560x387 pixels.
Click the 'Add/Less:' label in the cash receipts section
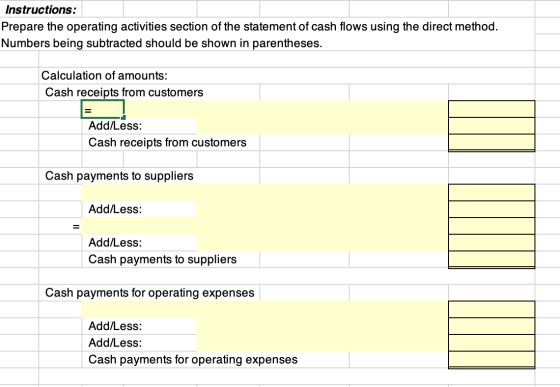[x=115, y=126]
